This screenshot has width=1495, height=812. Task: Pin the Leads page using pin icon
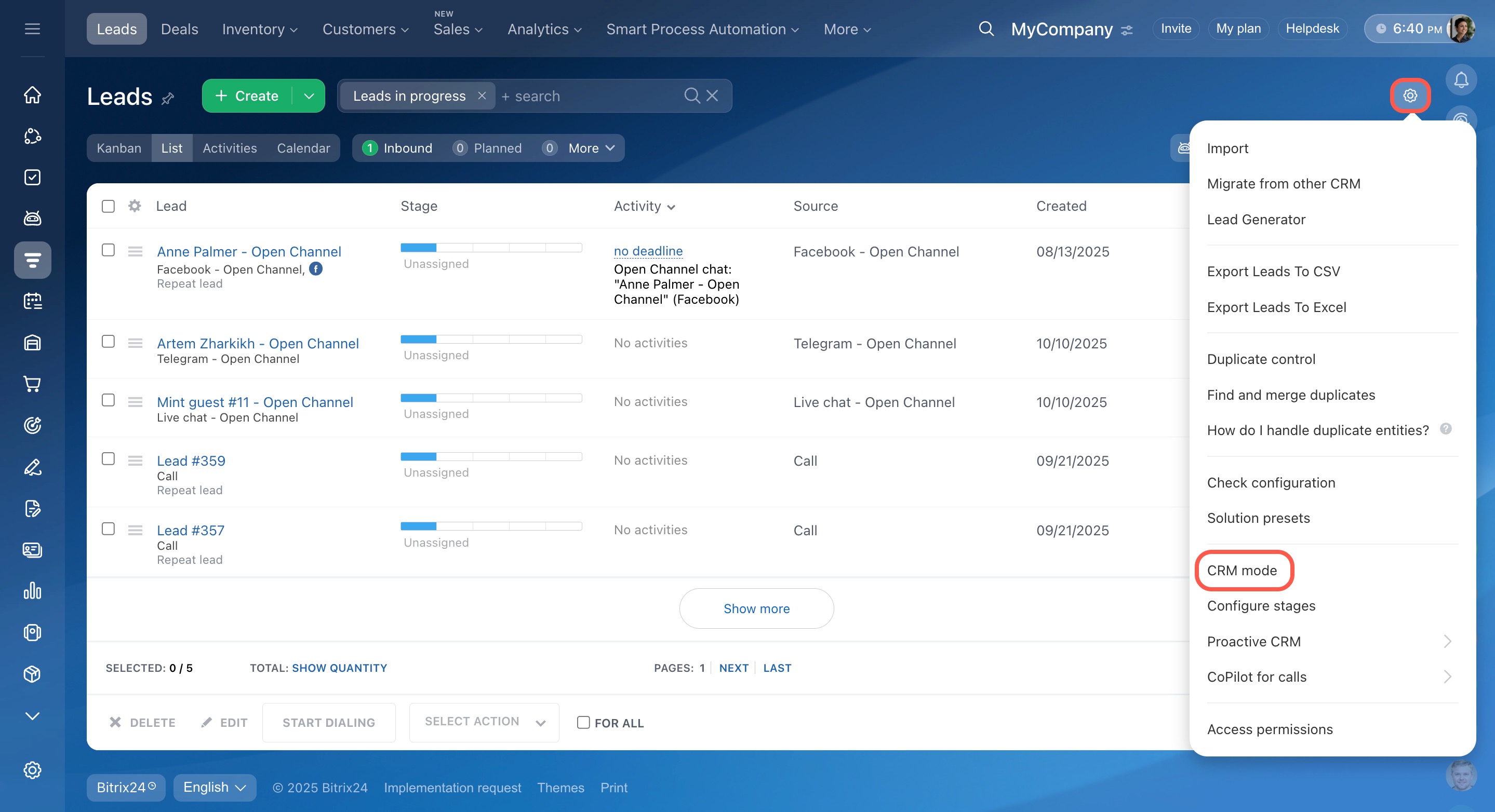[168, 98]
